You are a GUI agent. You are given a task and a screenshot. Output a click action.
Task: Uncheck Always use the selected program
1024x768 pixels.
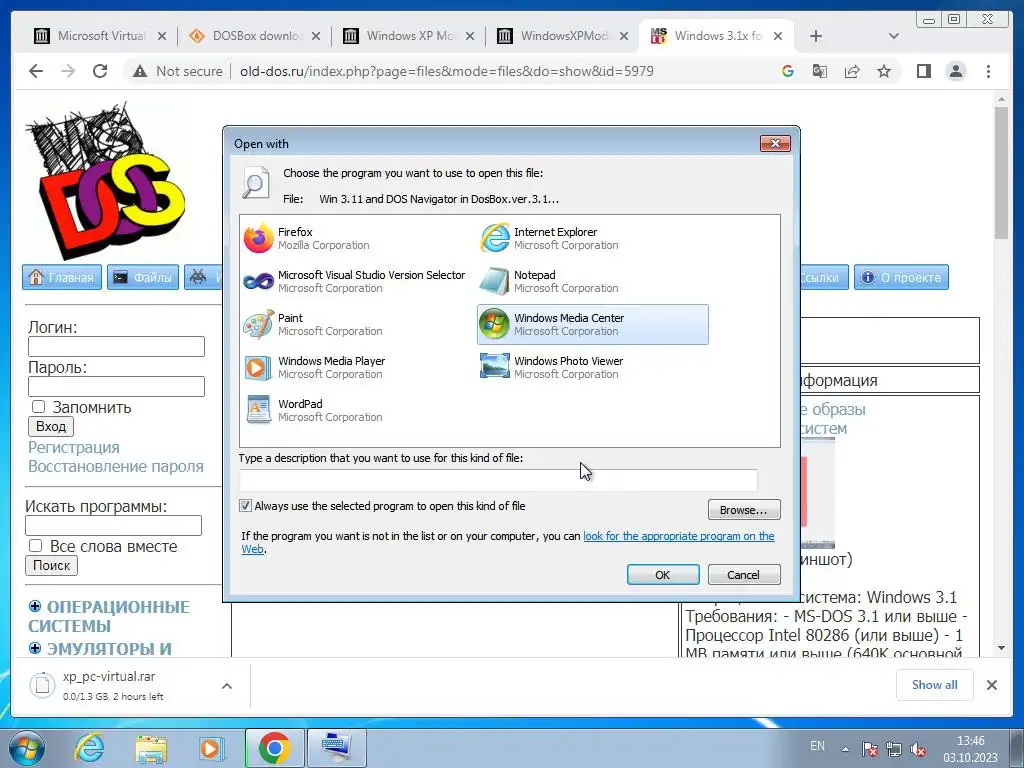[246, 505]
